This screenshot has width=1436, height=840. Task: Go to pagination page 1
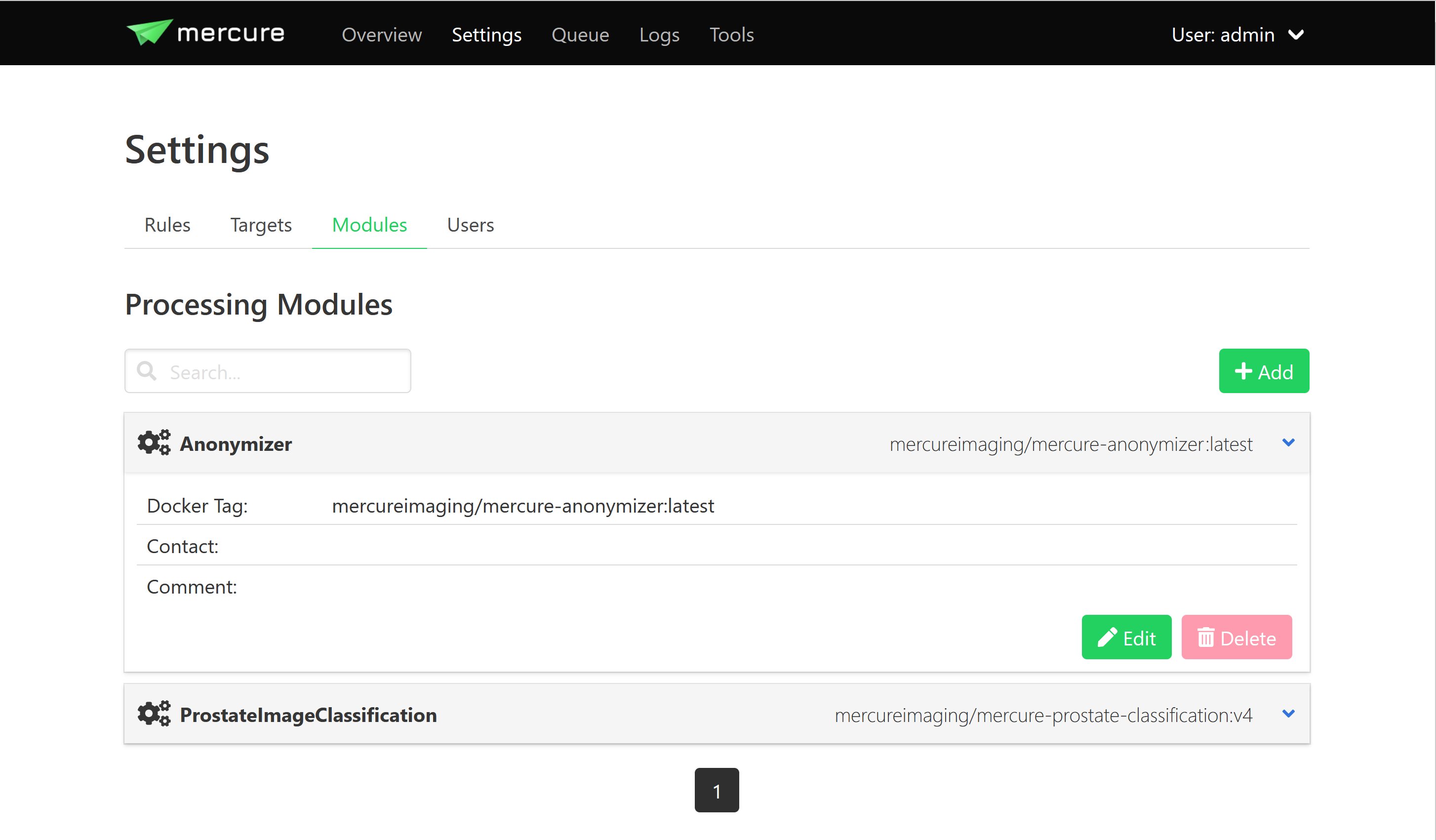pyautogui.click(x=717, y=790)
